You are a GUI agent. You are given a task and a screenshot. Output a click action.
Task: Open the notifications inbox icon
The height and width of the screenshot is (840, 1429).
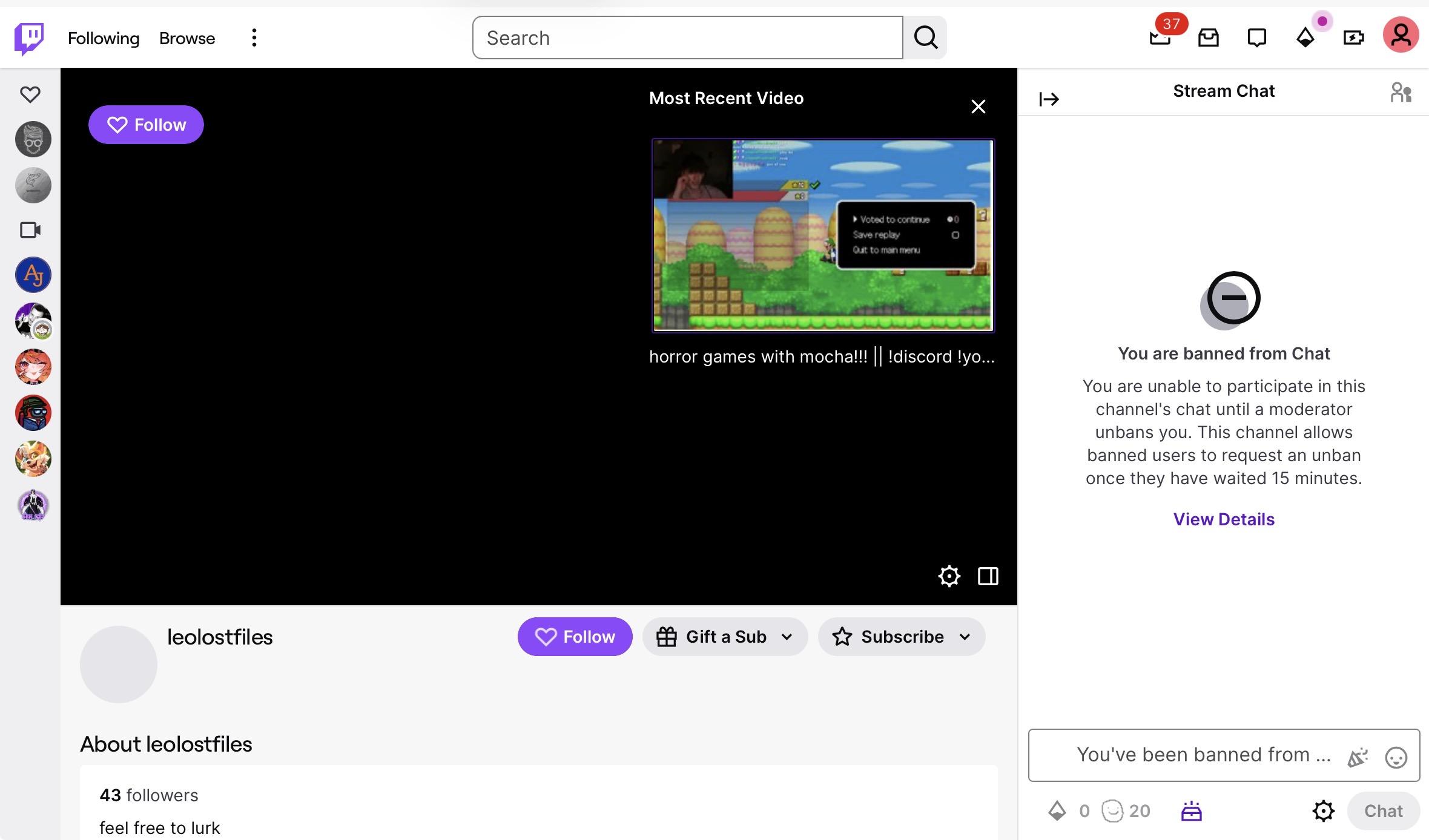(x=1209, y=38)
